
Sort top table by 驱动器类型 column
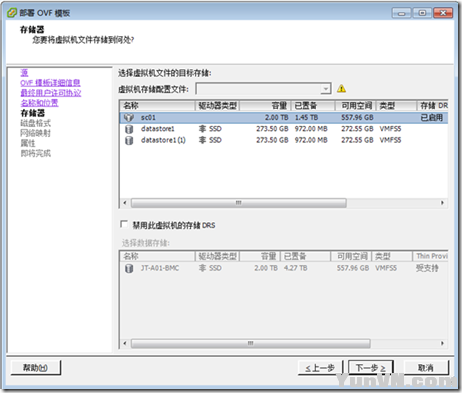point(217,106)
